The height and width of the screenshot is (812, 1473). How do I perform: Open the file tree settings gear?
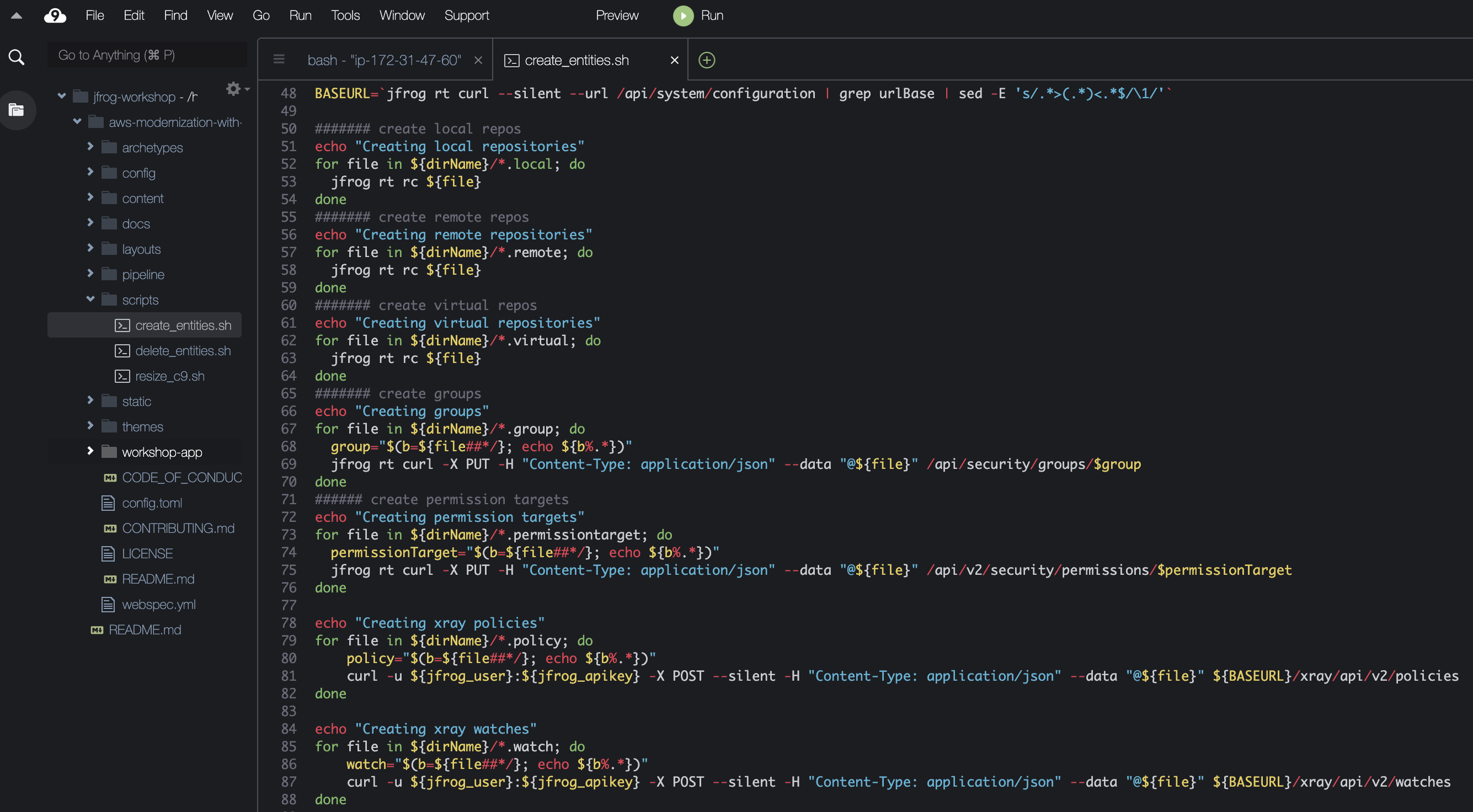pyautogui.click(x=233, y=89)
